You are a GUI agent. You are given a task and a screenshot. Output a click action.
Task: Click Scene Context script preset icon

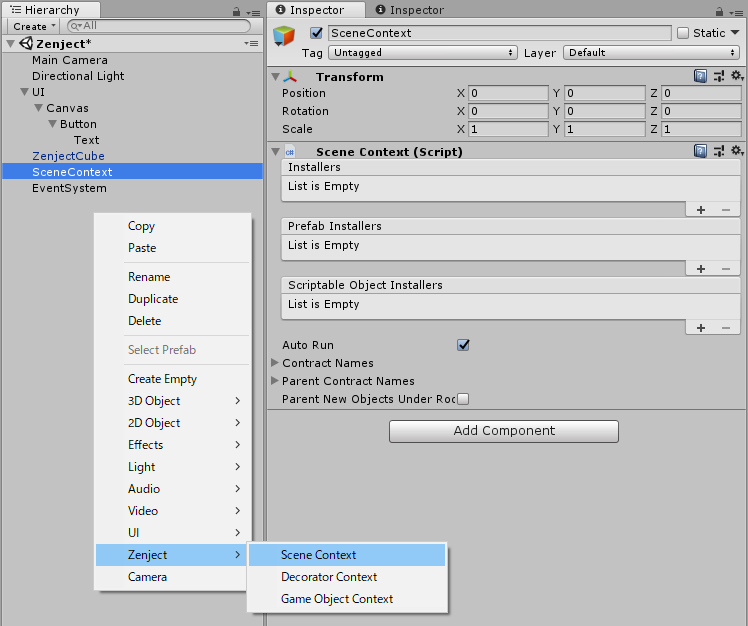click(x=719, y=151)
